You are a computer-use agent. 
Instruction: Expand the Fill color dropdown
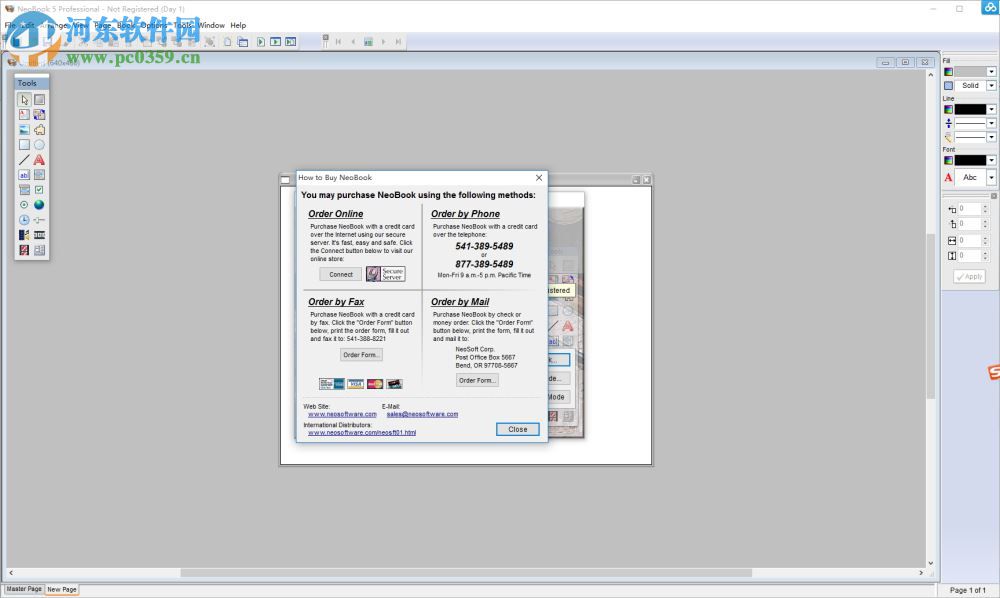coord(992,72)
